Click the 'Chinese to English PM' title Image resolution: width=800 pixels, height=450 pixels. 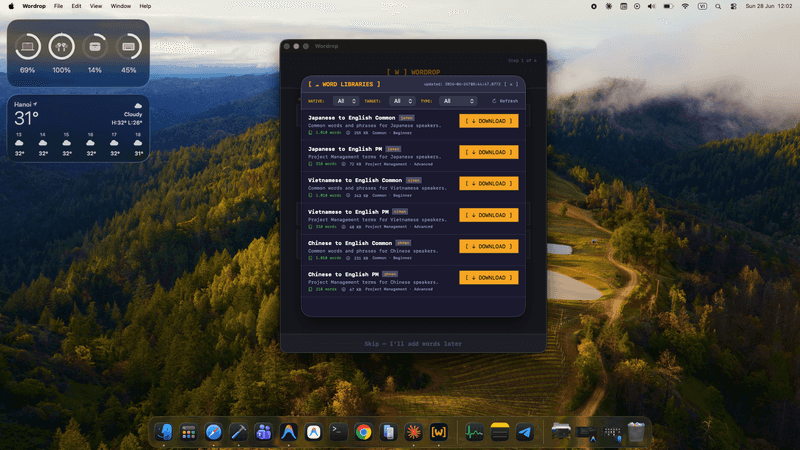pyautogui.click(x=343, y=274)
